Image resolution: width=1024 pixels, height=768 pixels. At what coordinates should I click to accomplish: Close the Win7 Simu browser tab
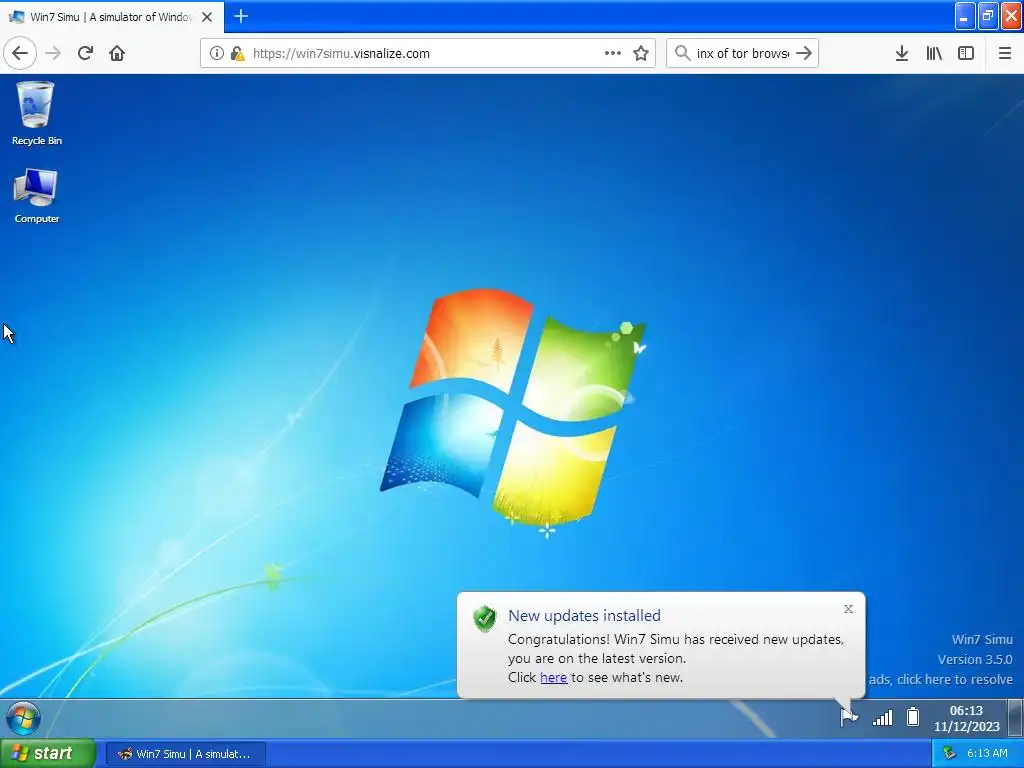tap(207, 17)
